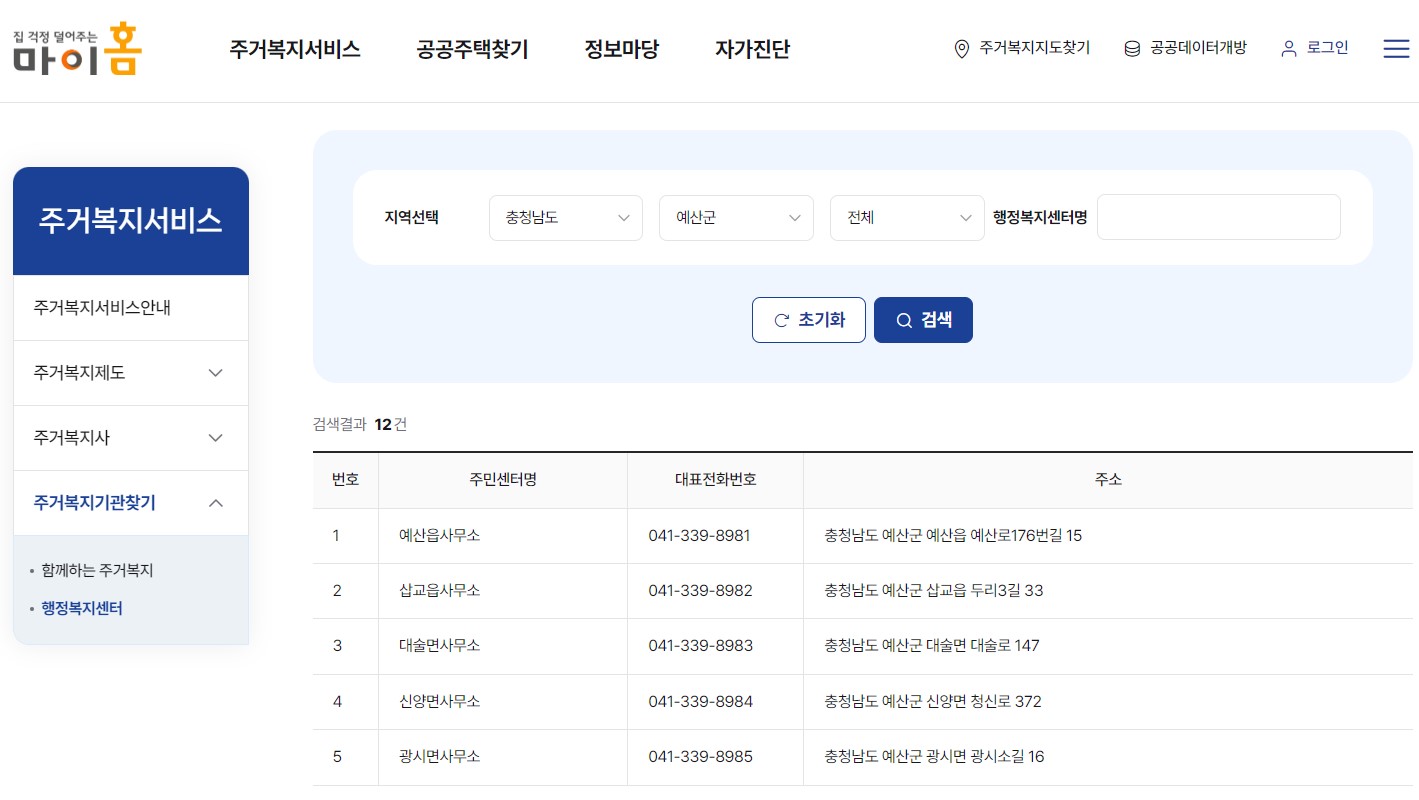Open the 충청남도 province dropdown
1419x800 pixels.
[565, 217]
